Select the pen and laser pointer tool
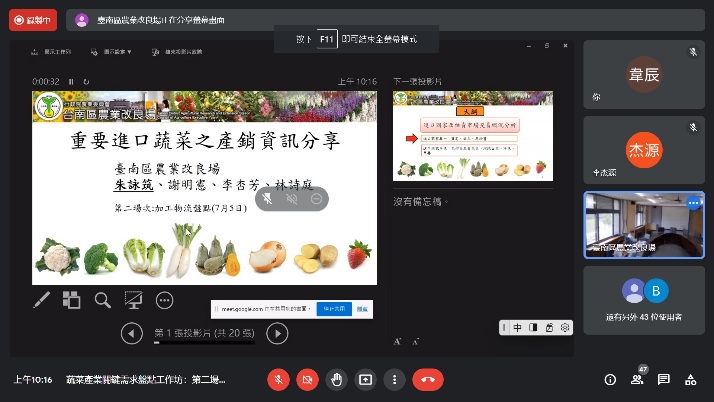Viewport: 714px width, 402px height. [x=42, y=299]
